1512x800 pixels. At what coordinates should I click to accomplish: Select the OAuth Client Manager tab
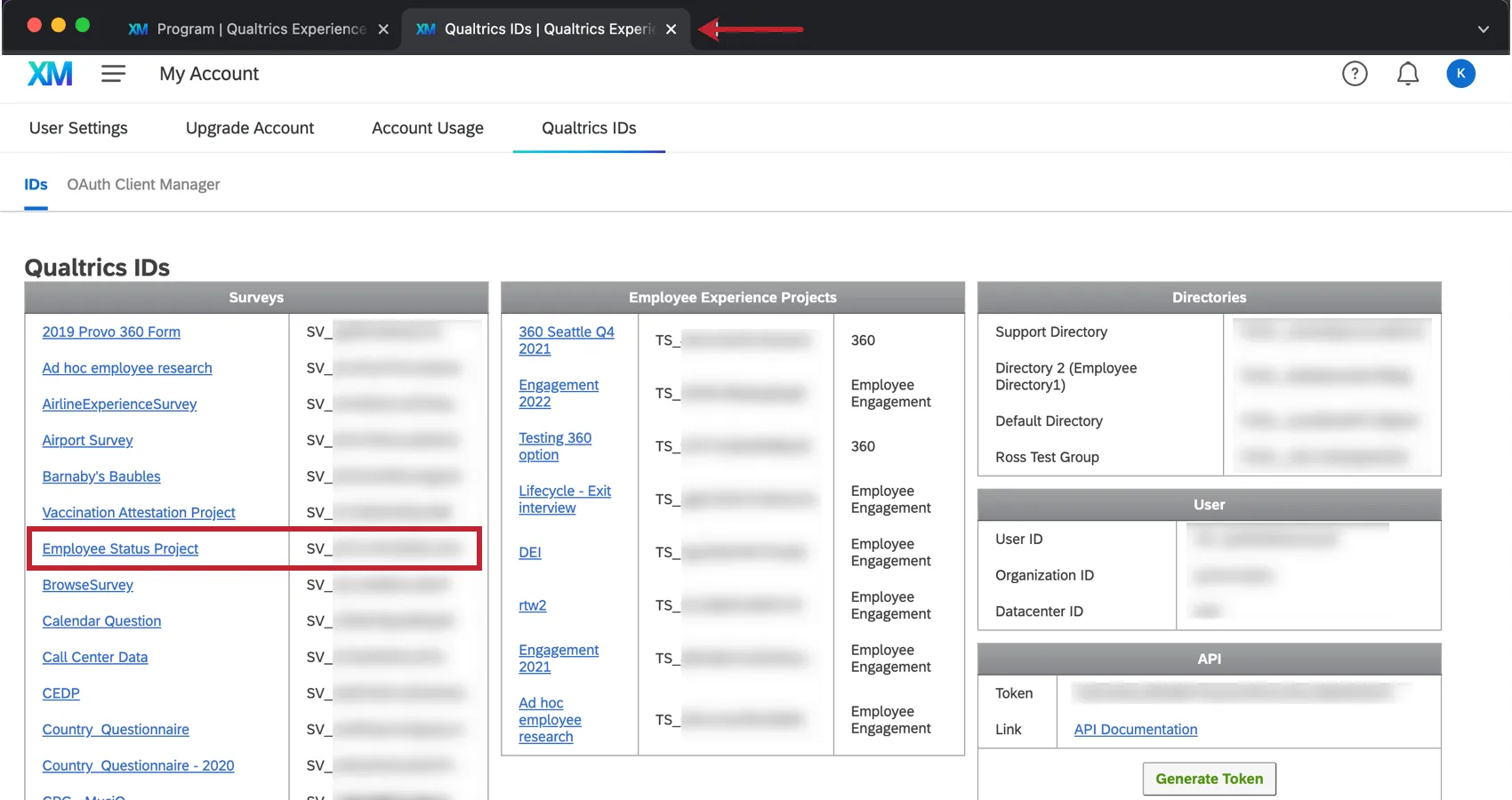(x=143, y=184)
